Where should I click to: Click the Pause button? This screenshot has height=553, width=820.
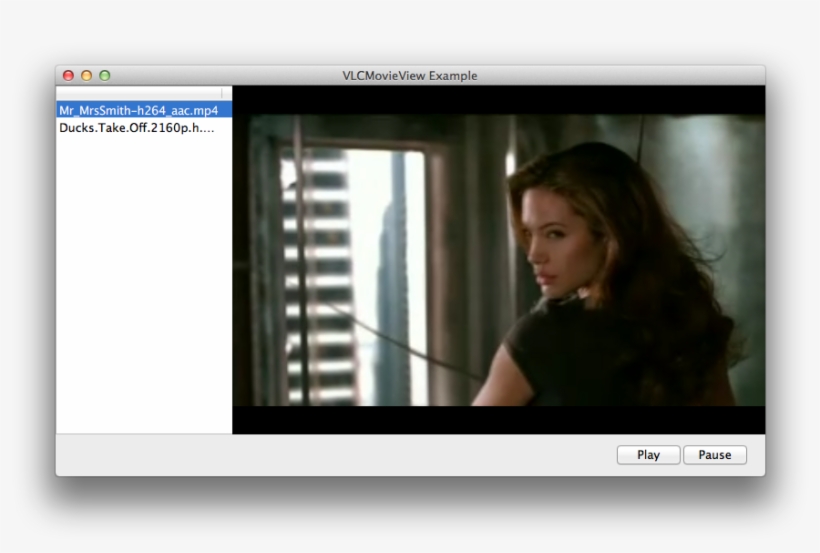pos(715,455)
